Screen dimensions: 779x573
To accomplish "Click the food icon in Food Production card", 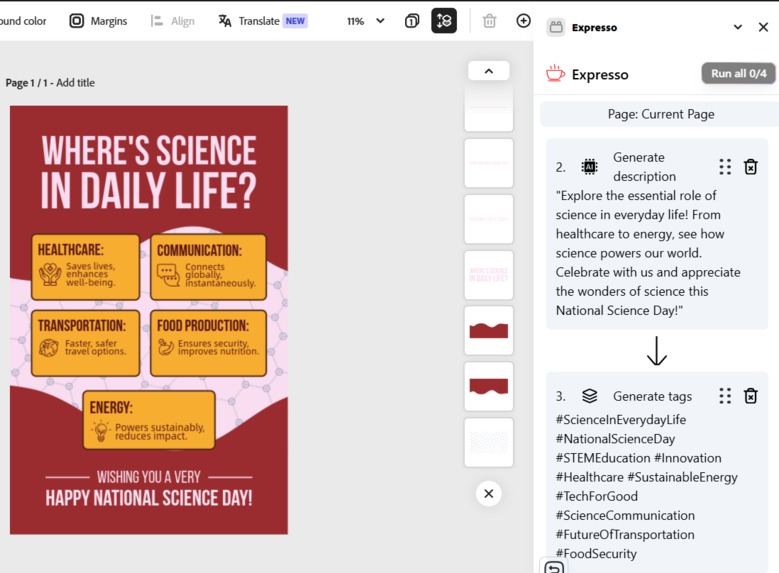I will click(165, 347).
